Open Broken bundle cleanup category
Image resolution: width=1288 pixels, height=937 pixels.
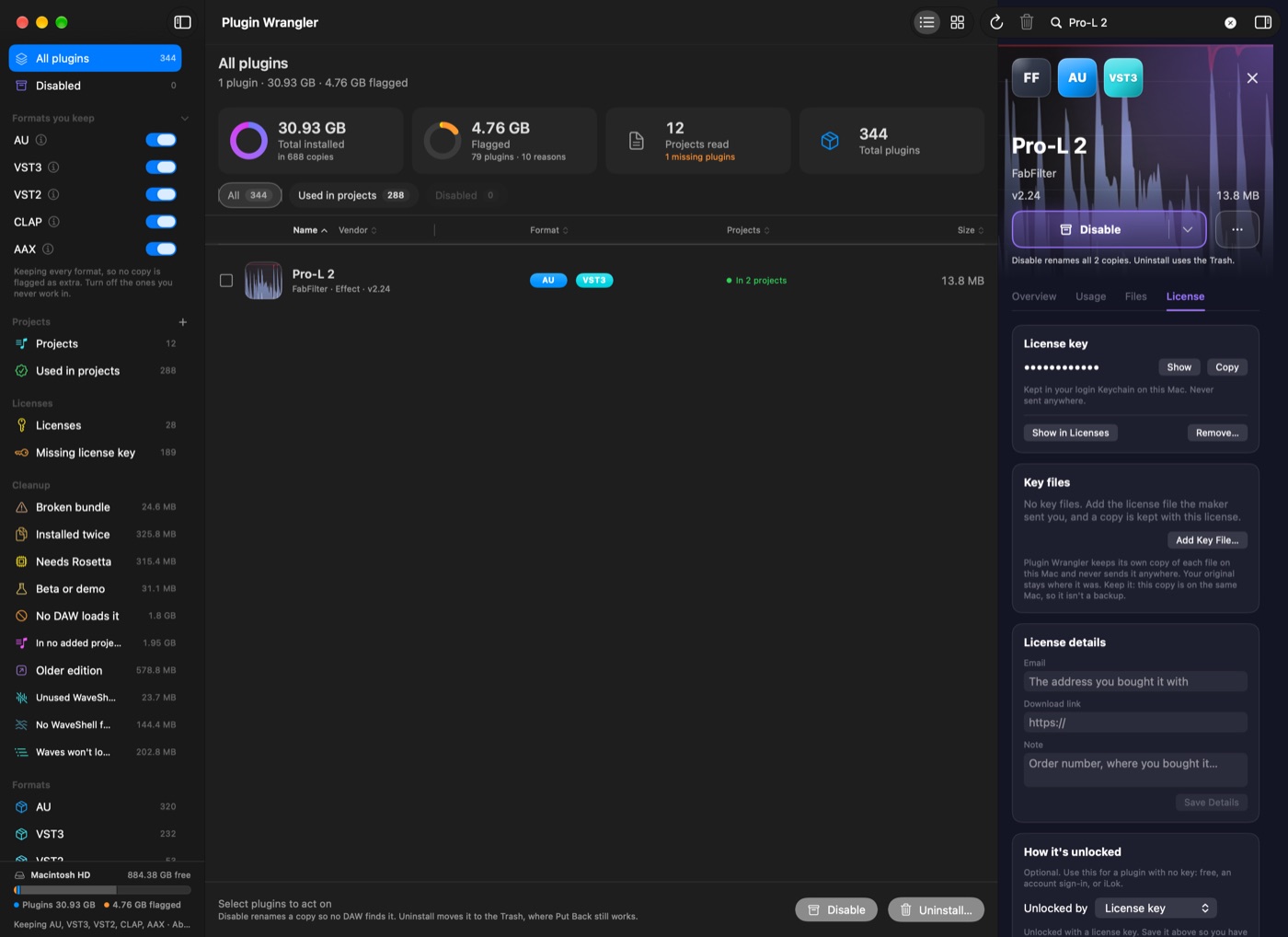coord(96,507)
